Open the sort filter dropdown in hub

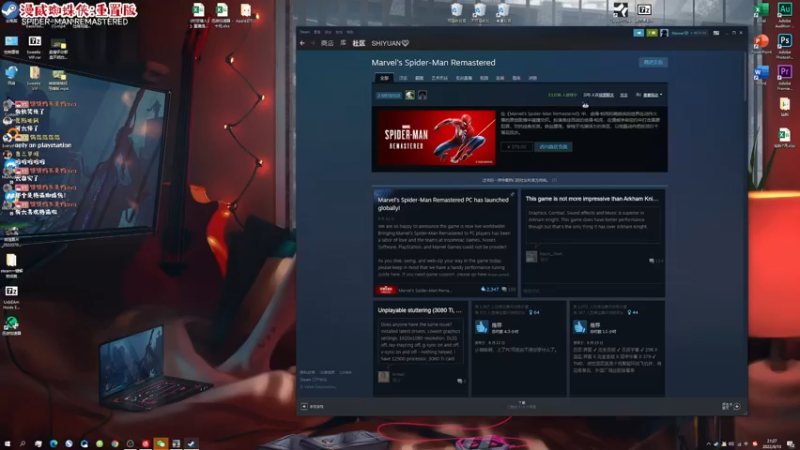pyautogui.click(x=653, y=95)
